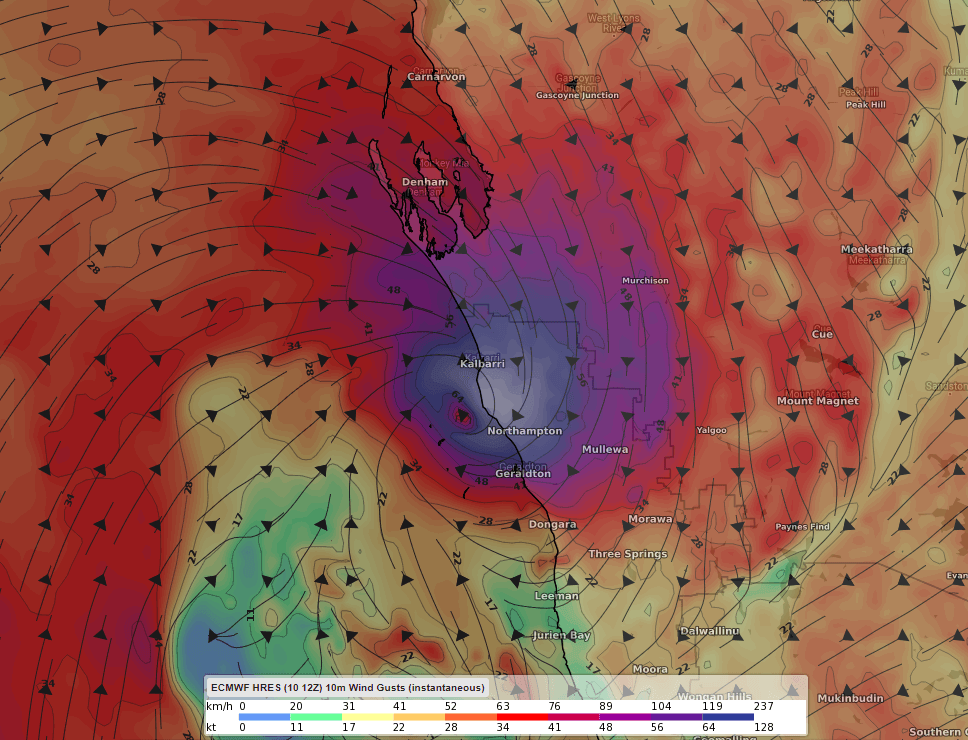Select the green 20–31 km/h legend swatch
Screen dimensions: 968x740
point(315,716)
